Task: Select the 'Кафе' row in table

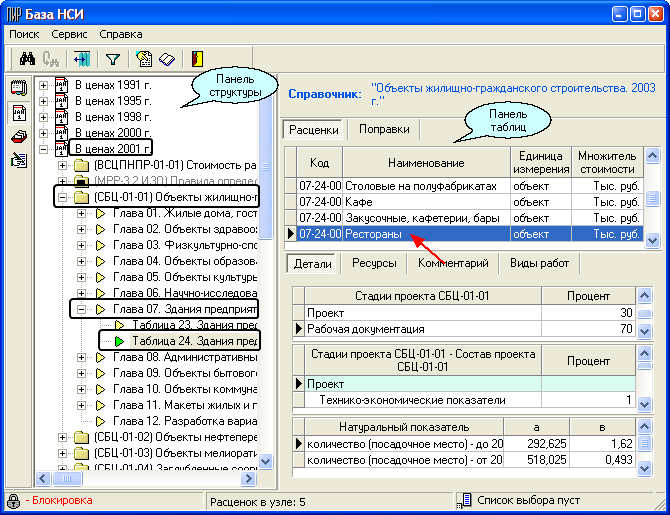Action: [x=359, y=202]
